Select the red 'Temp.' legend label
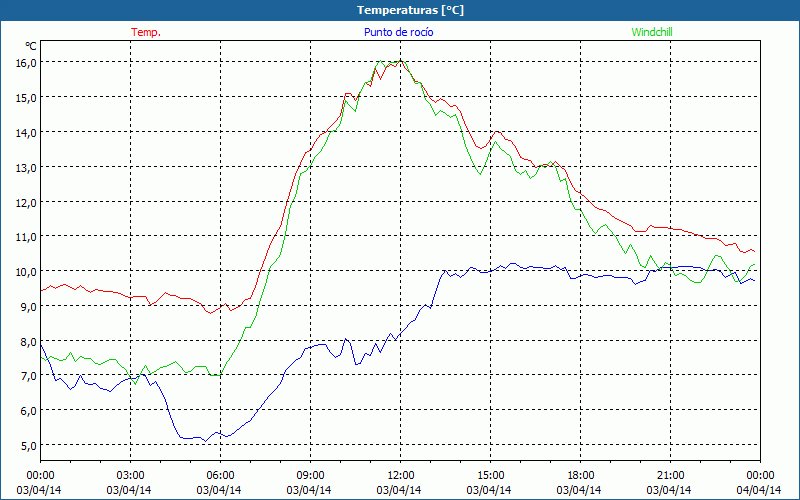The image size is (800, 500). pyautogui.click(x=146, y=32)
